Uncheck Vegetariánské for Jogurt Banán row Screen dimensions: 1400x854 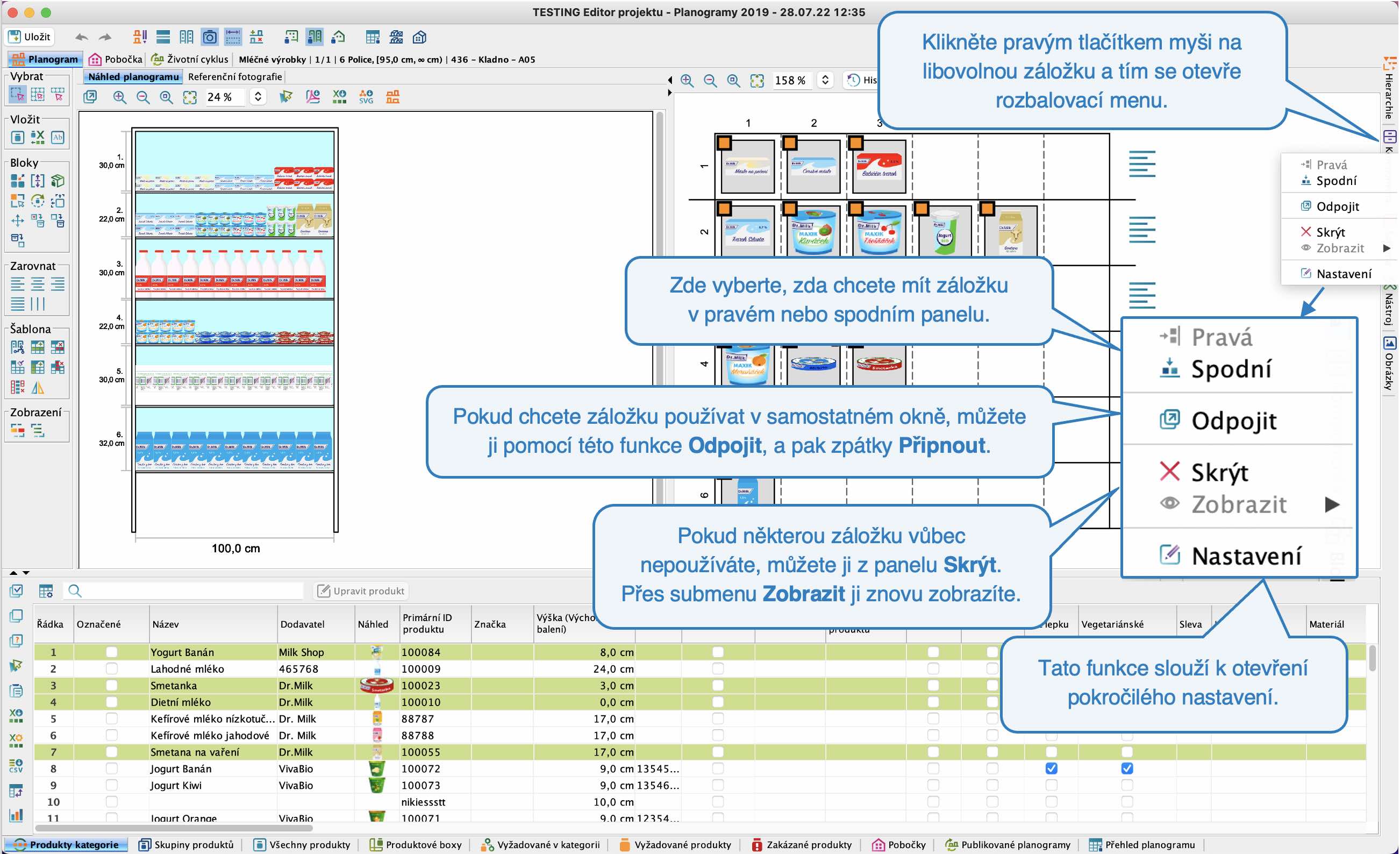pos(1127,768)
